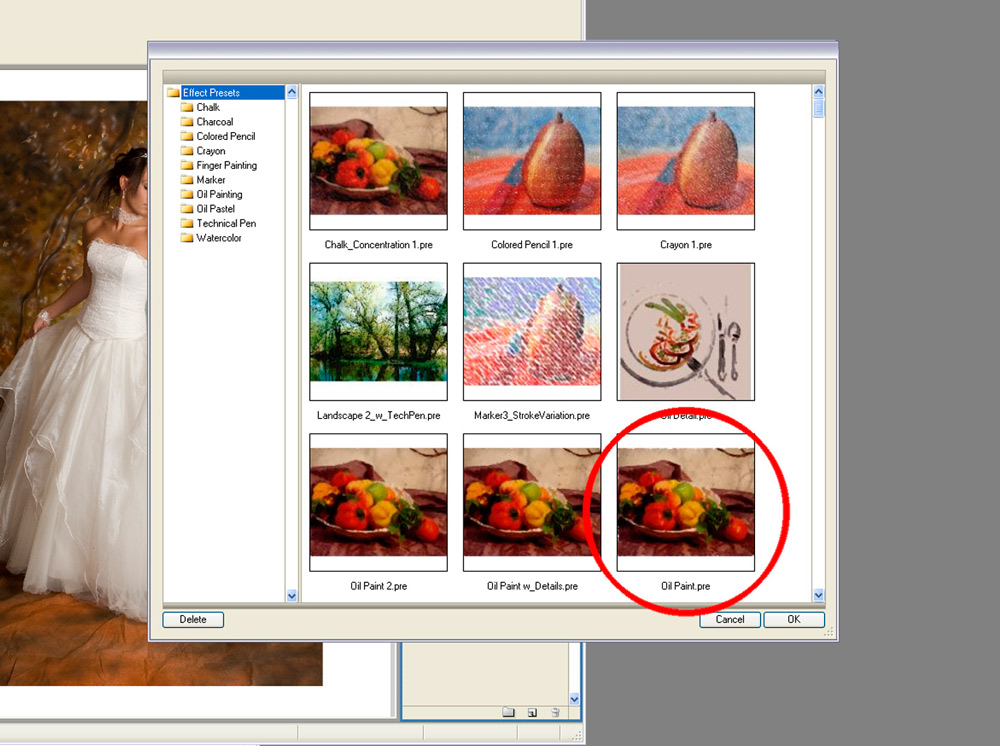
Task: Click the Marker3_StrokeVariation.pre label
Action: point(532,416)
